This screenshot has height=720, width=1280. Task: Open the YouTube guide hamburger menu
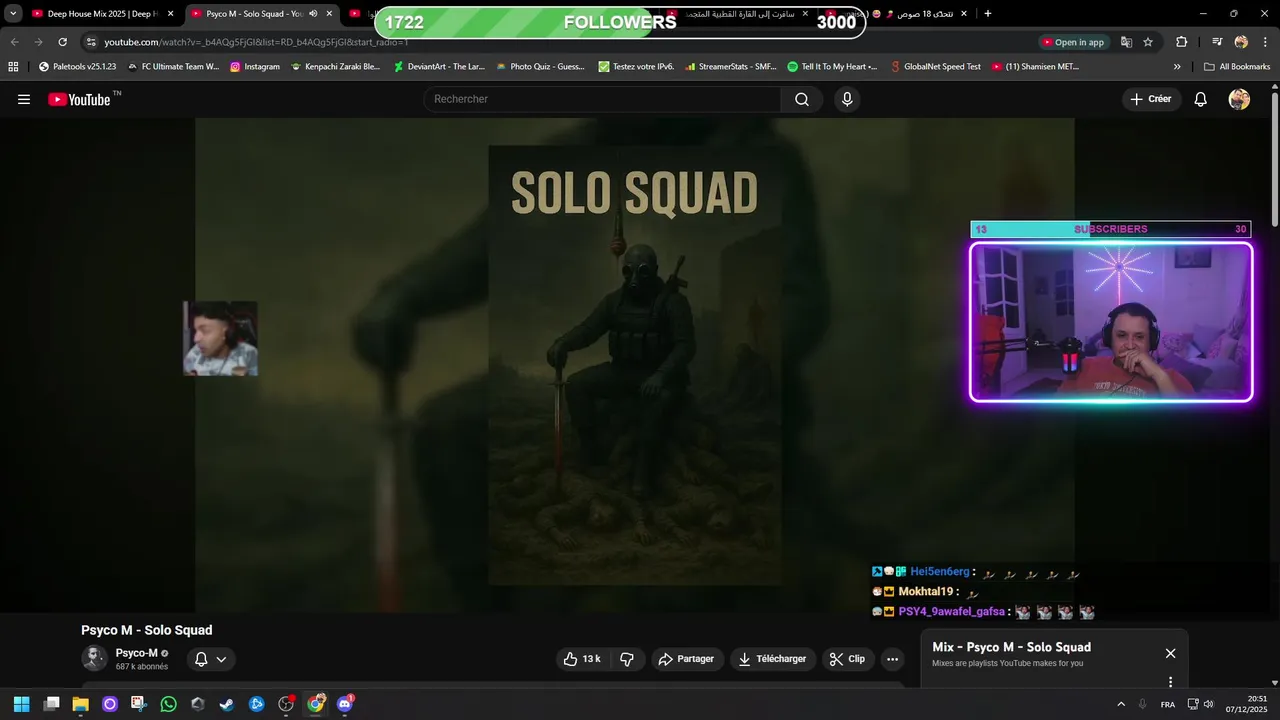pos(24,99)
